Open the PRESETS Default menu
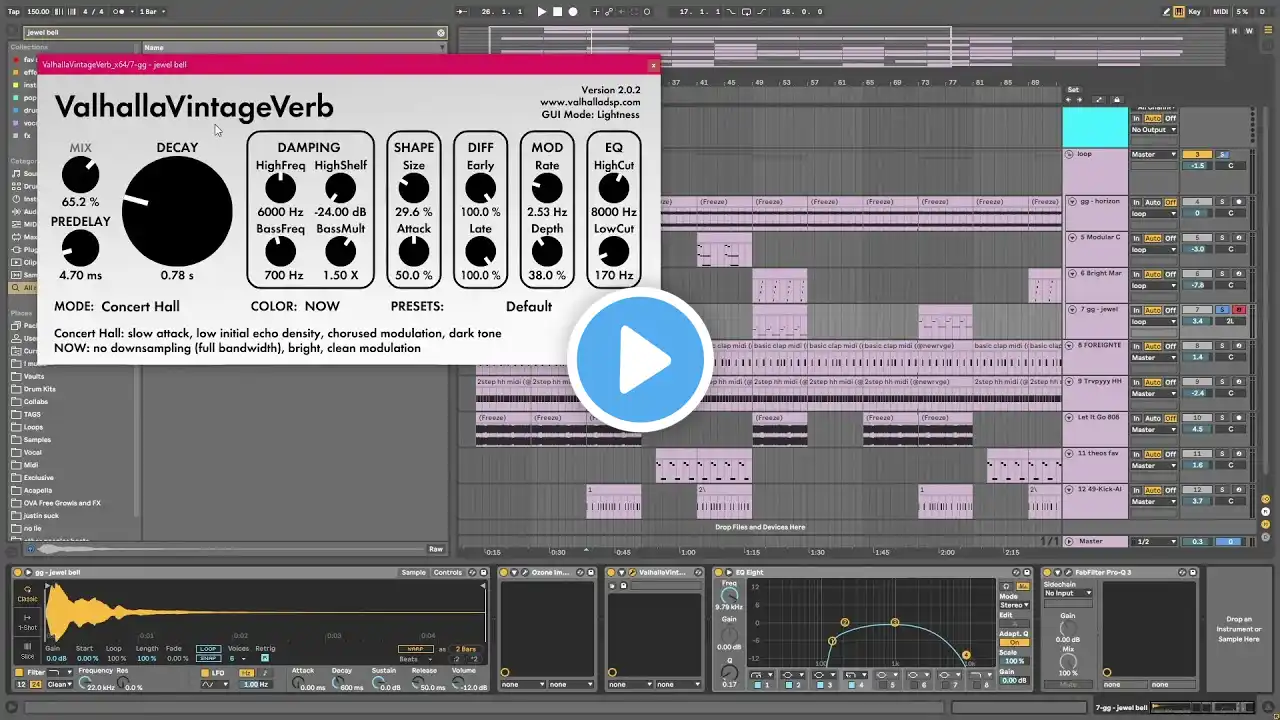1280x720 pixels. (529, 307)
